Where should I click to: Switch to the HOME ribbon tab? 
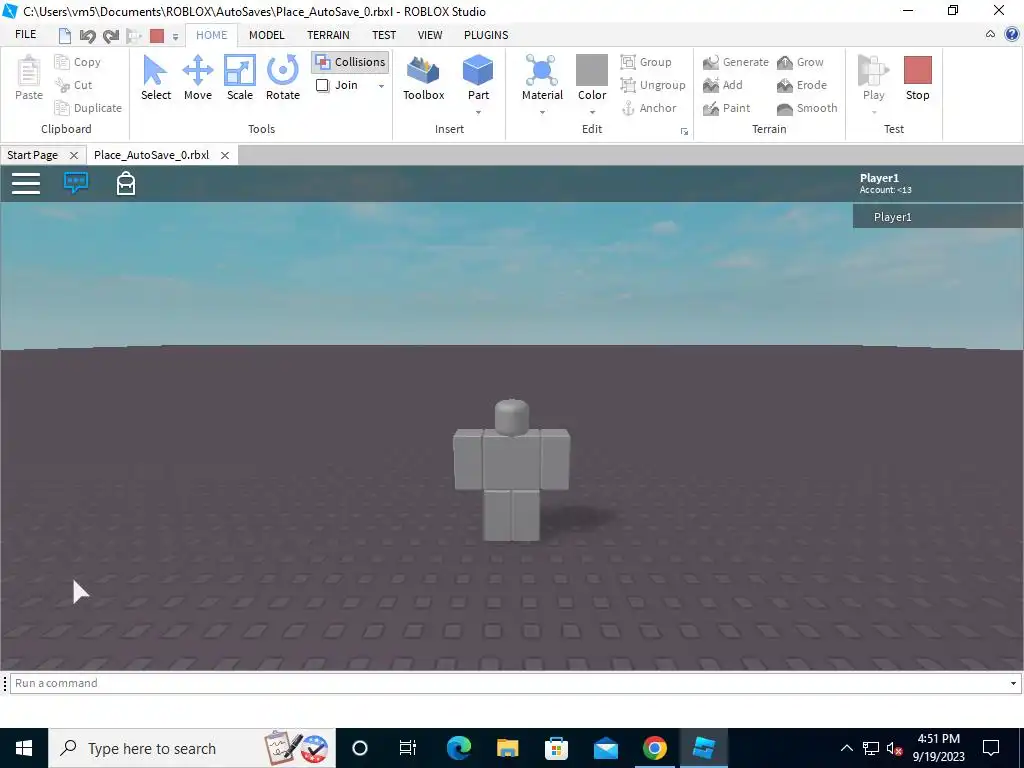click(212, 35)
